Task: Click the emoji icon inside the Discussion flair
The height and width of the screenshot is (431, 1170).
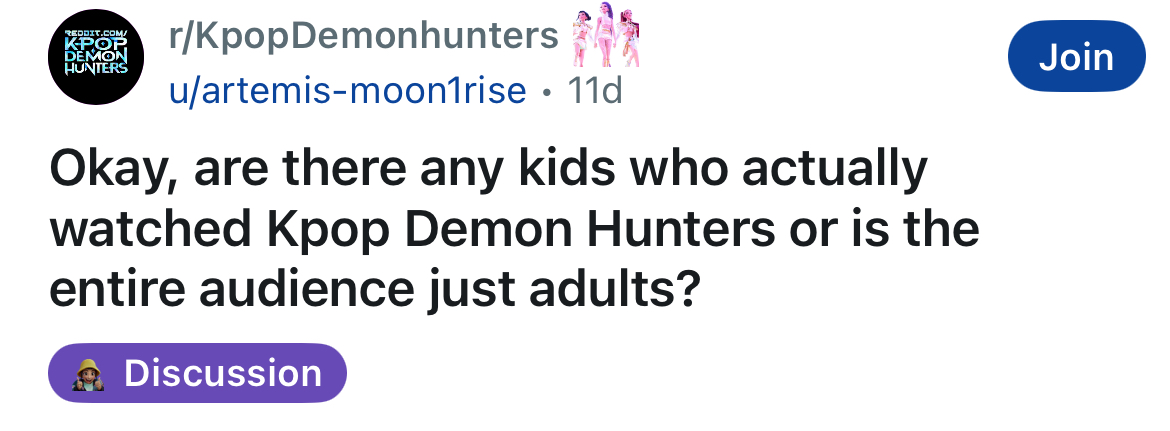Action: (89, 374)
